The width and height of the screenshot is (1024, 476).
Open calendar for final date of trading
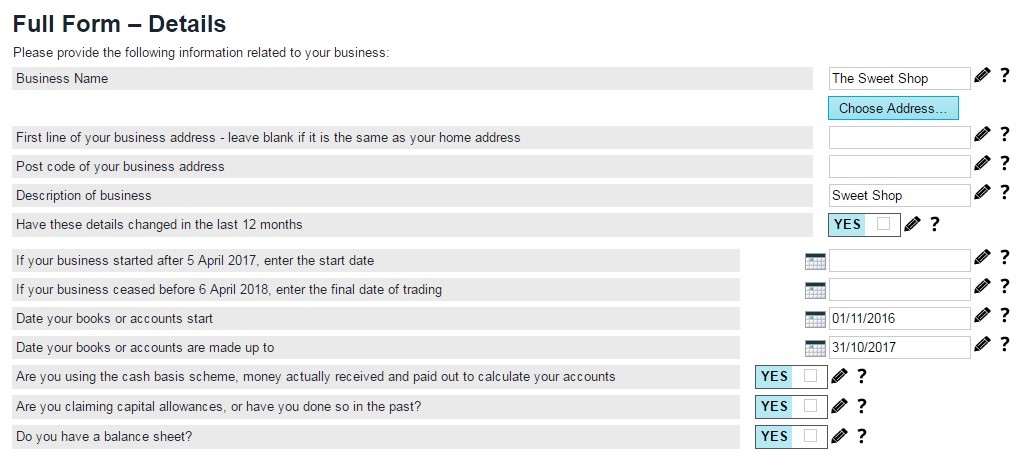(815, 290)
